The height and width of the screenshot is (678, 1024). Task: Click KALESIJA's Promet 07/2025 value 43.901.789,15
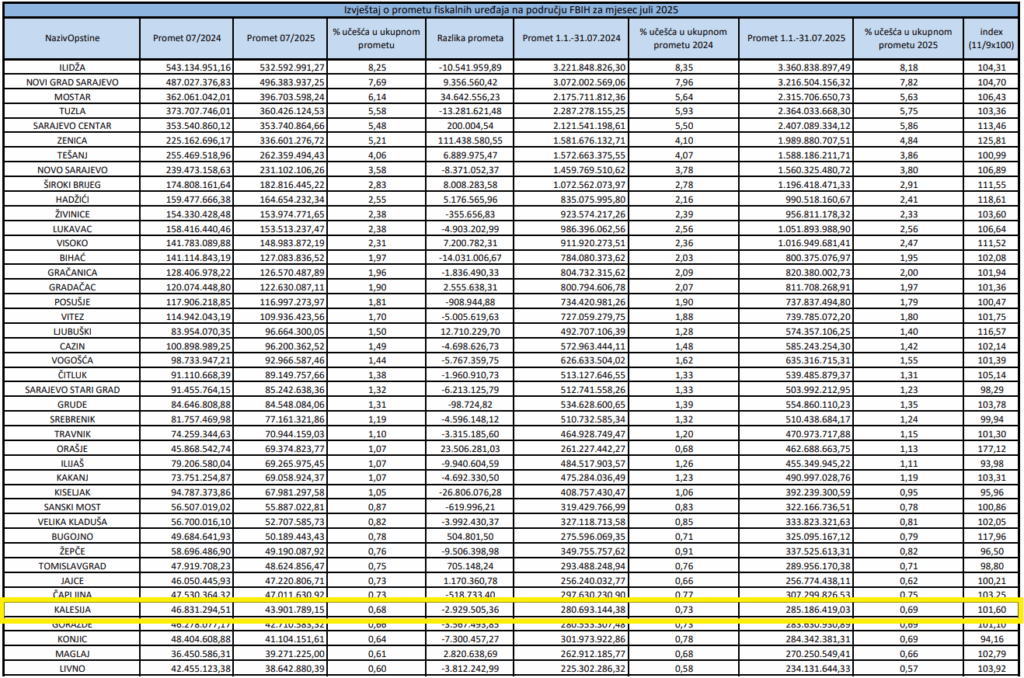(x=282, y=608)
